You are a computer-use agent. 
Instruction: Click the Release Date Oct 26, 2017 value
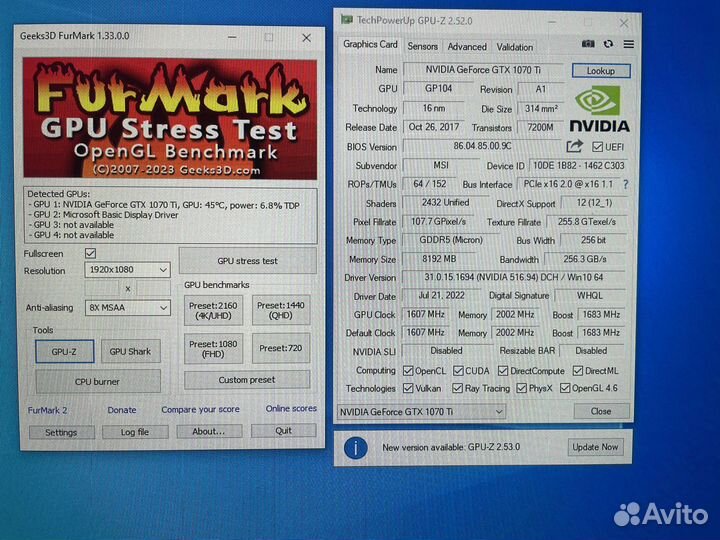point(433,127)
